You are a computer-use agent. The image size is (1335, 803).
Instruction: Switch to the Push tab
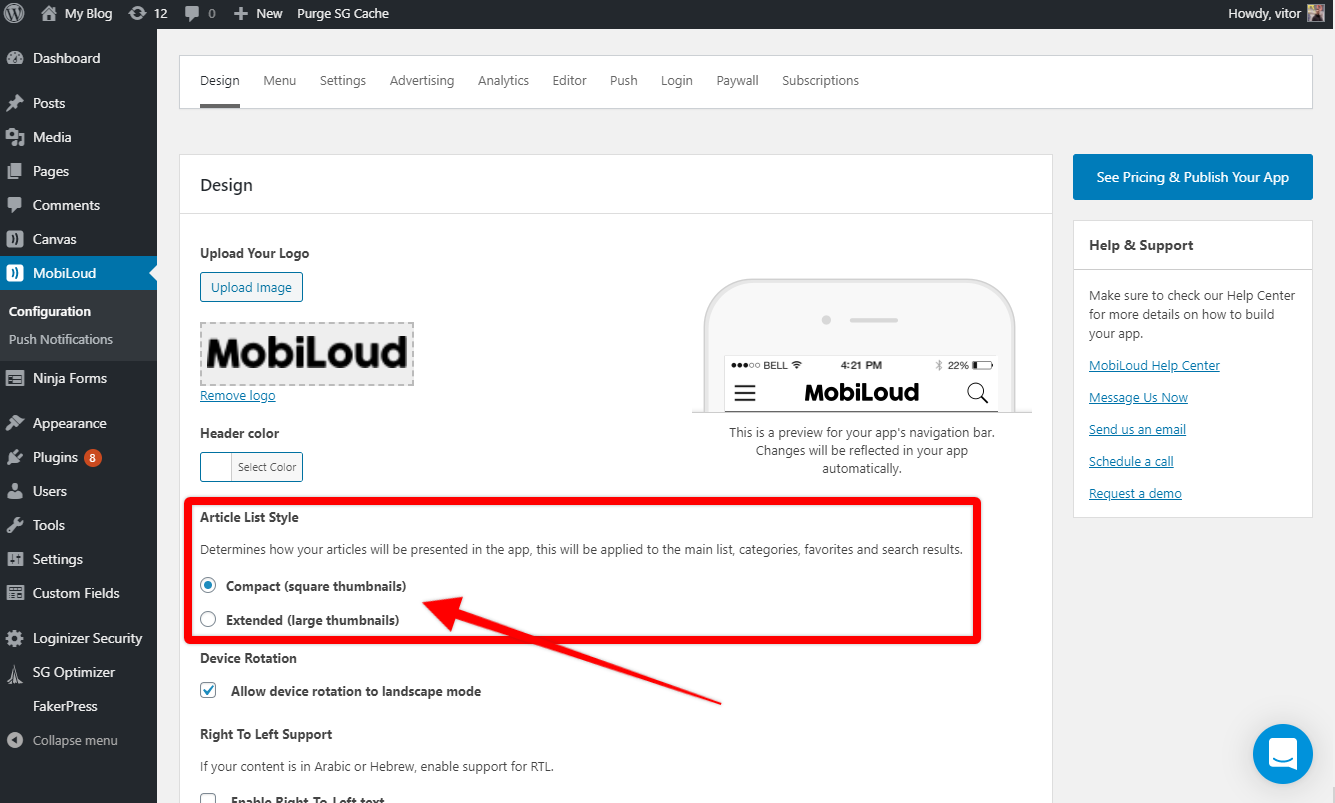(624, 81)
